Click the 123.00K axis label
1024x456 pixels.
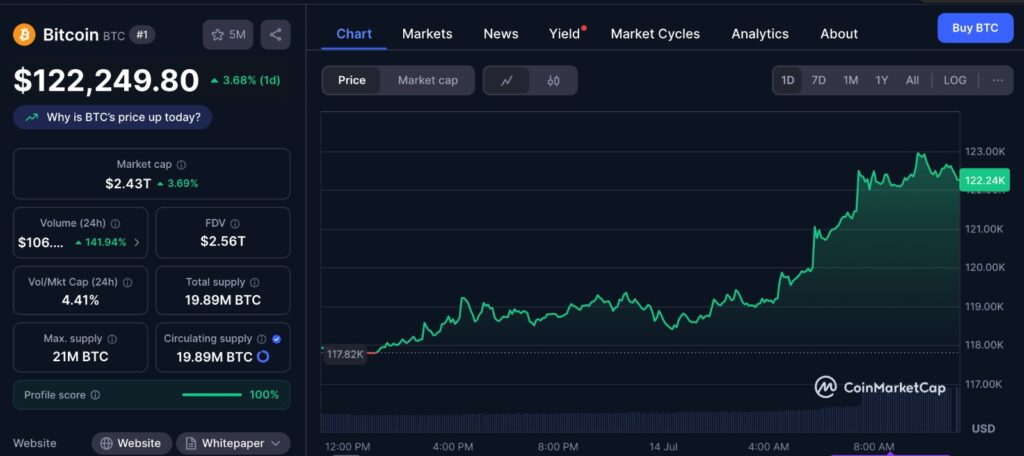point(984,152)
